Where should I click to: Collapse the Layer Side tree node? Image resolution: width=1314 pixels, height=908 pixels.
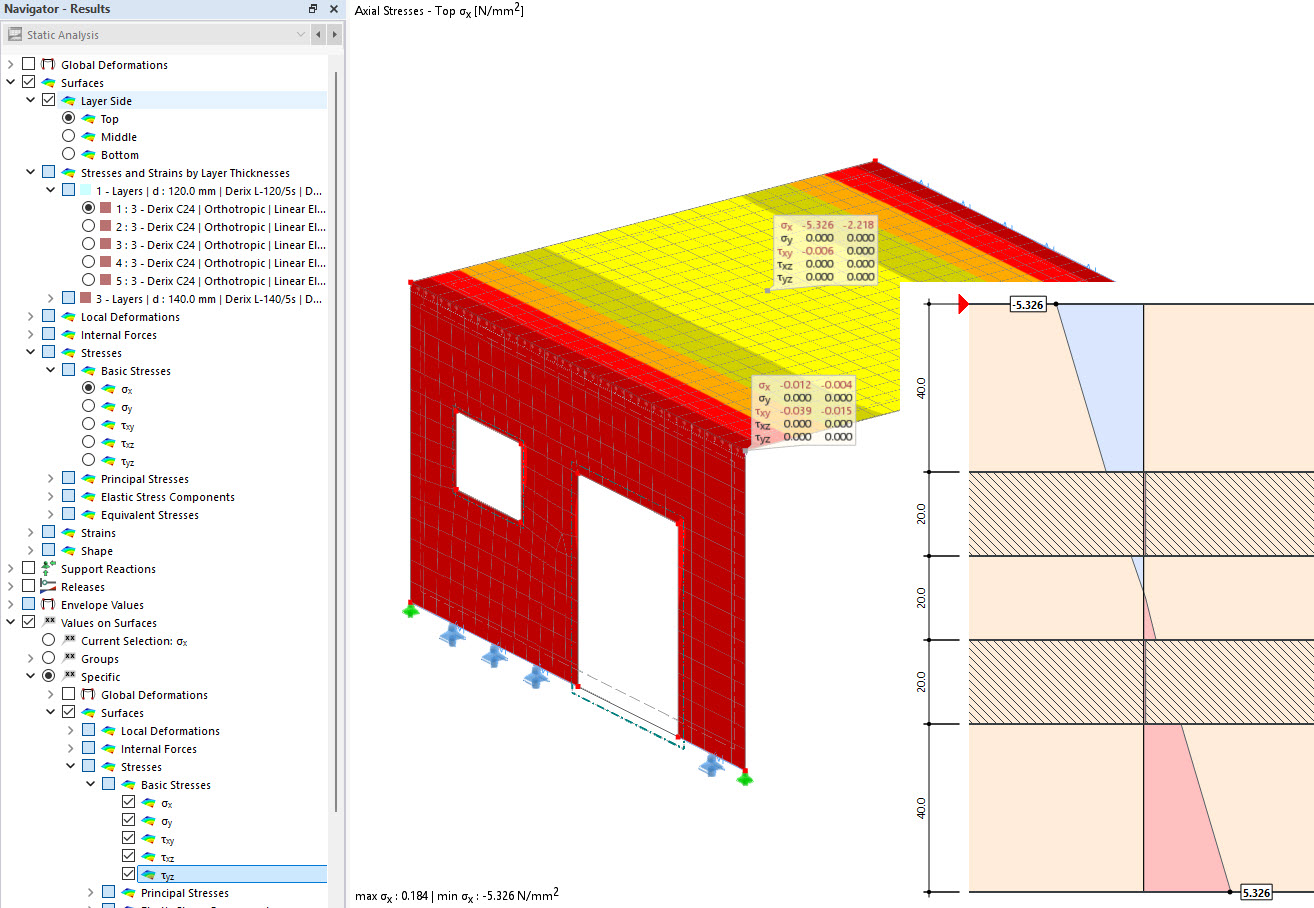click(x=31, y=101)
